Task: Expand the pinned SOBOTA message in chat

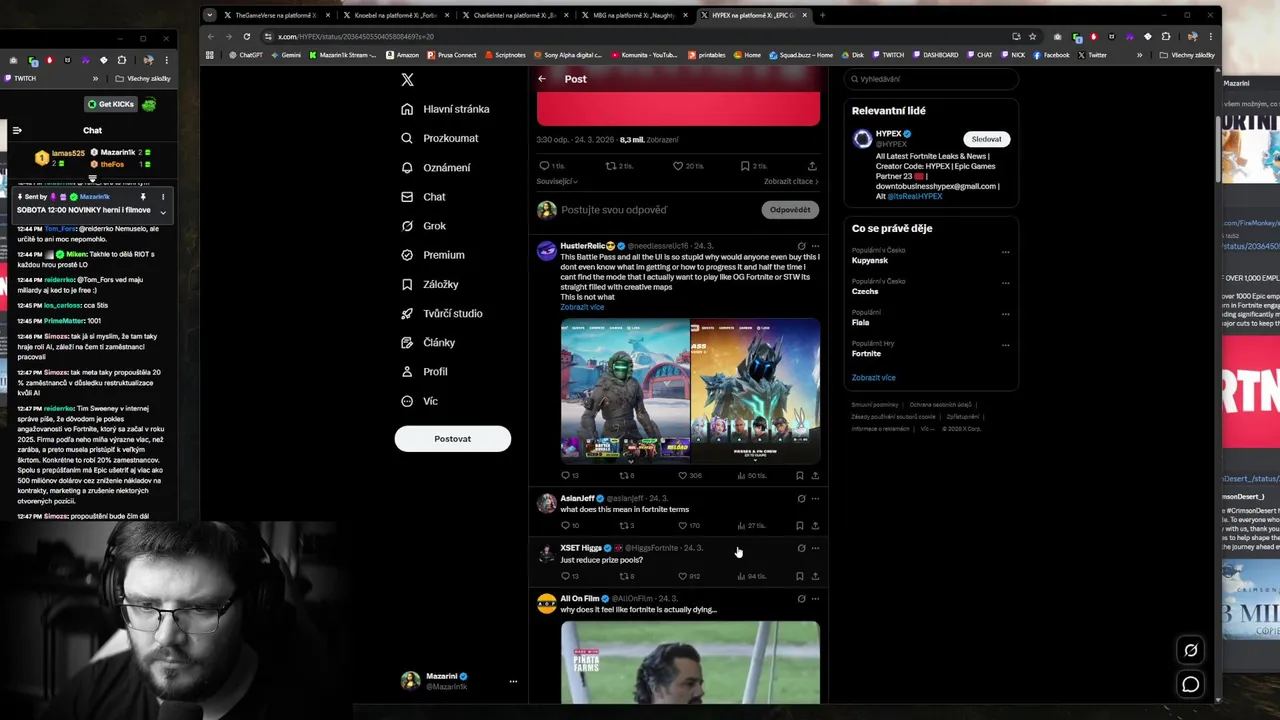Action: coord(163,212)
